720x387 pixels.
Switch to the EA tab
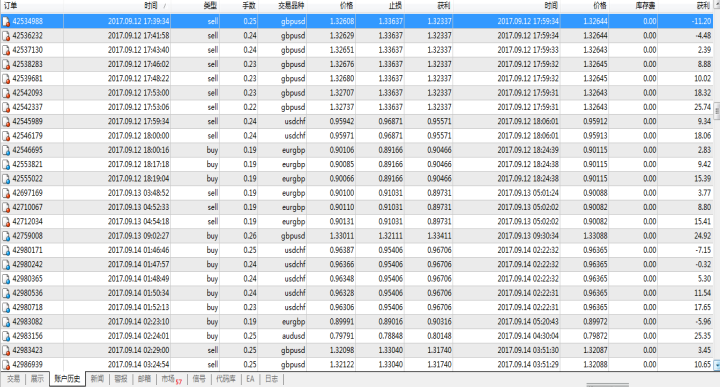[x=250, y=379]
